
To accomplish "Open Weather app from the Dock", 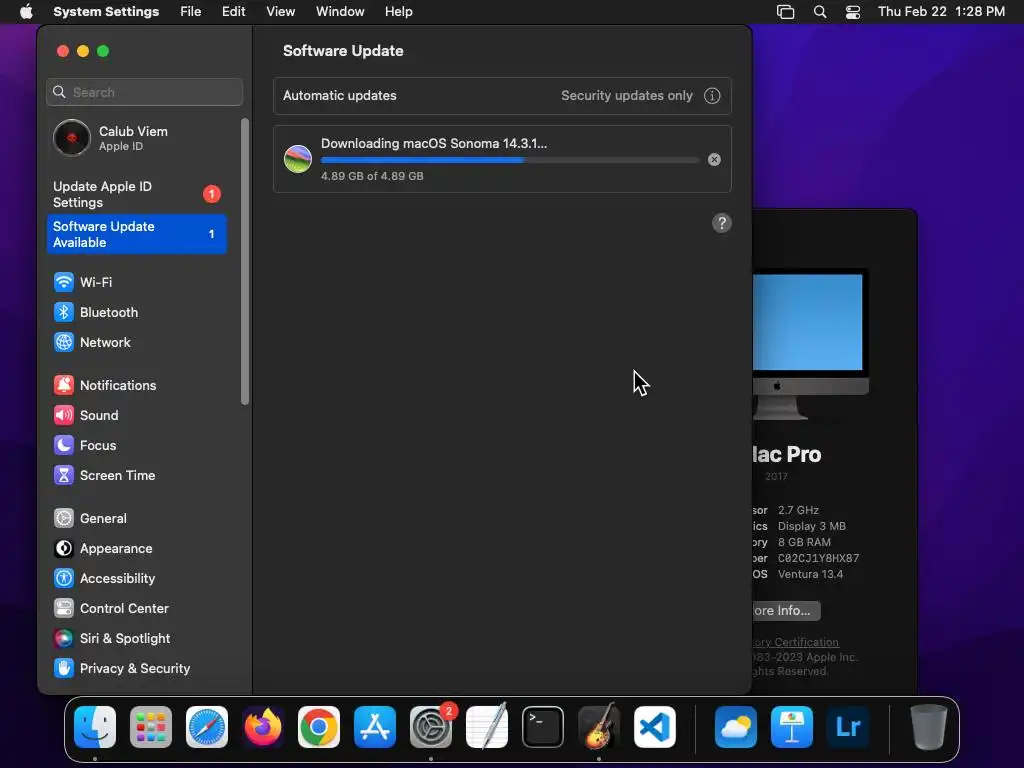I will point(736,727).
